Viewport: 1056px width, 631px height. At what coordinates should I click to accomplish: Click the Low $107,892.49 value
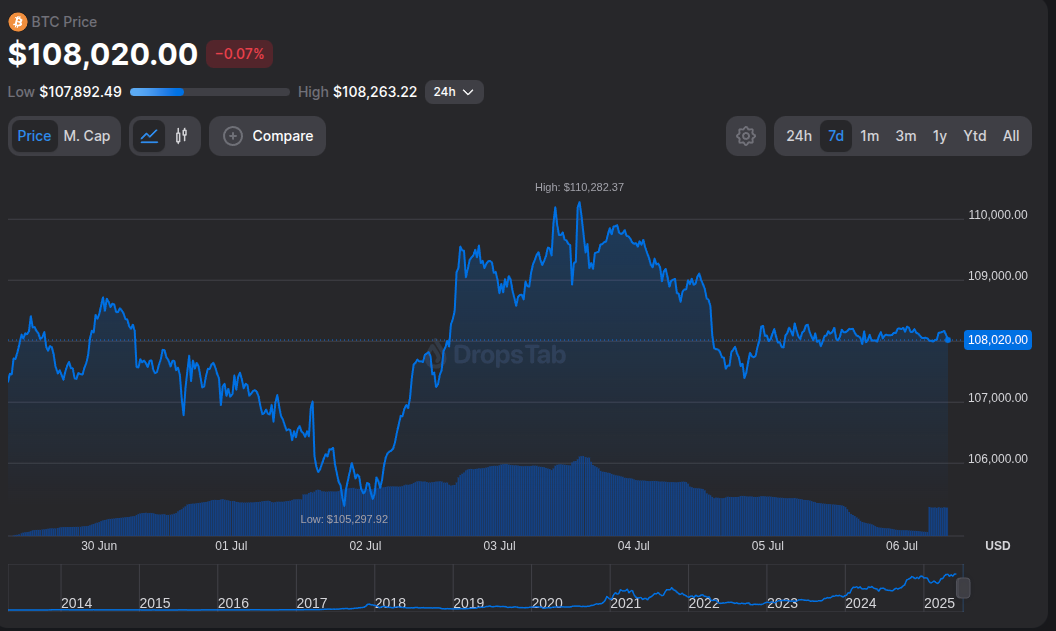80,92
